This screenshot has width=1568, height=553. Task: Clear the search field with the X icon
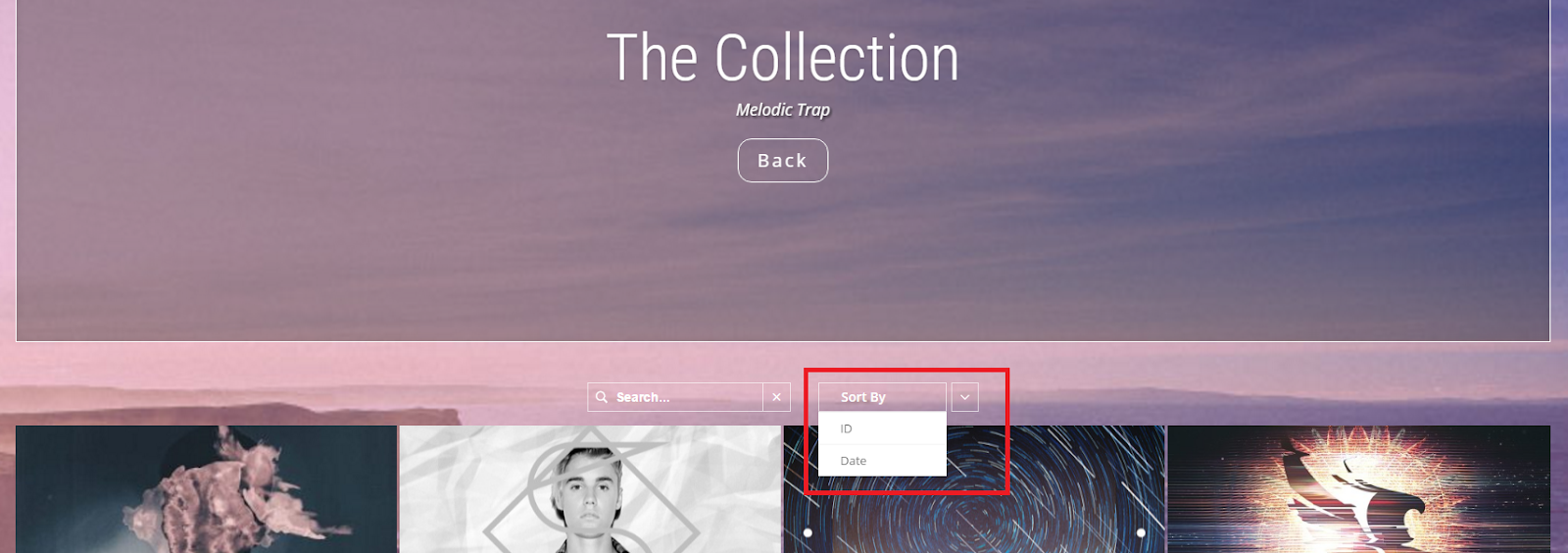(x=776, y=397)
